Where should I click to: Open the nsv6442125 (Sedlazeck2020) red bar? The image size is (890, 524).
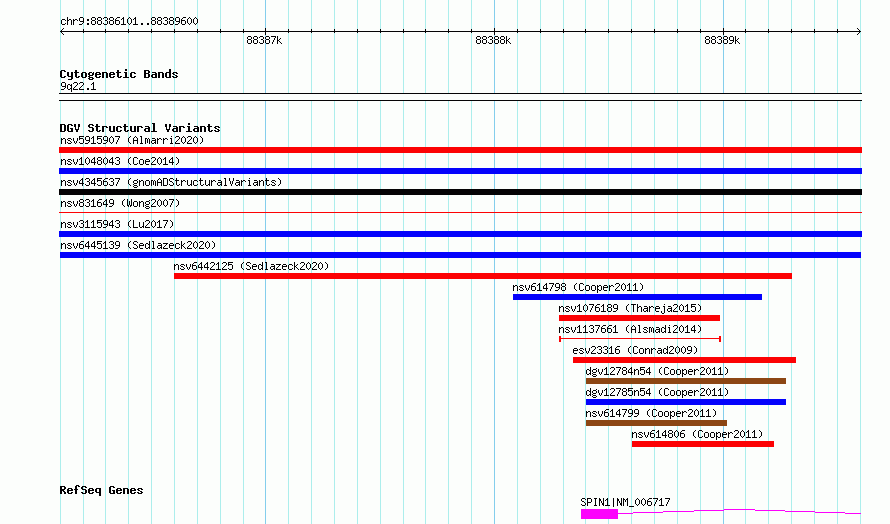482,276
